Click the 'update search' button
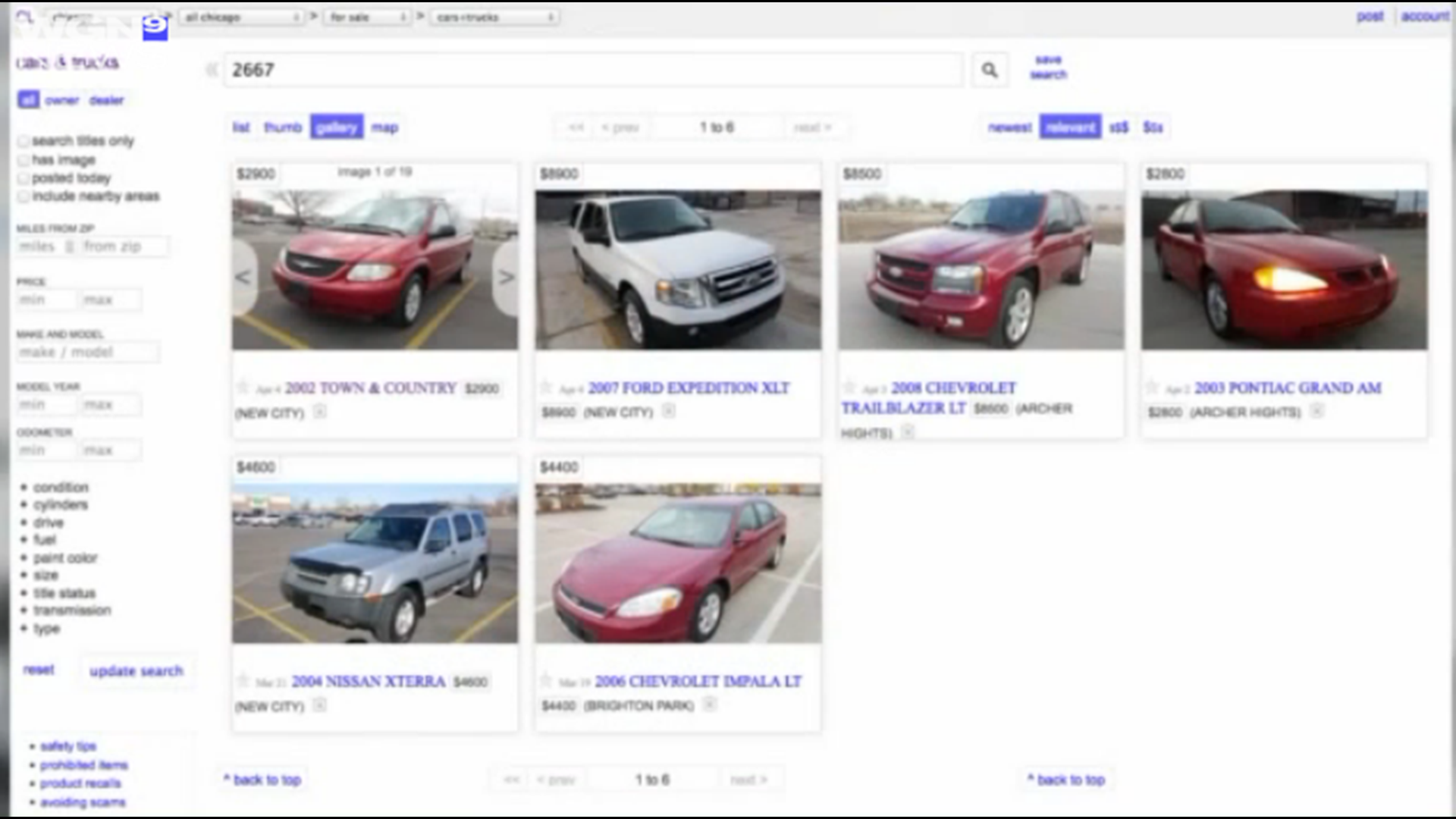1456x819 pixels. pos(136,670)
